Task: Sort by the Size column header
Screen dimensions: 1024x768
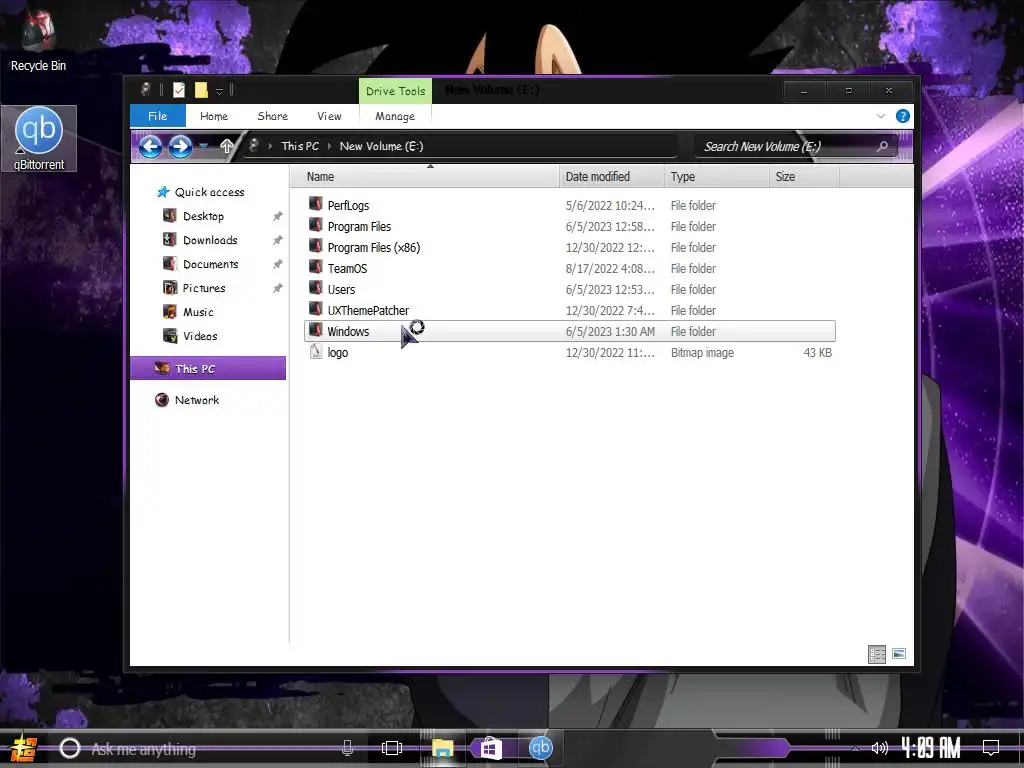Action: tap(804, 176)
